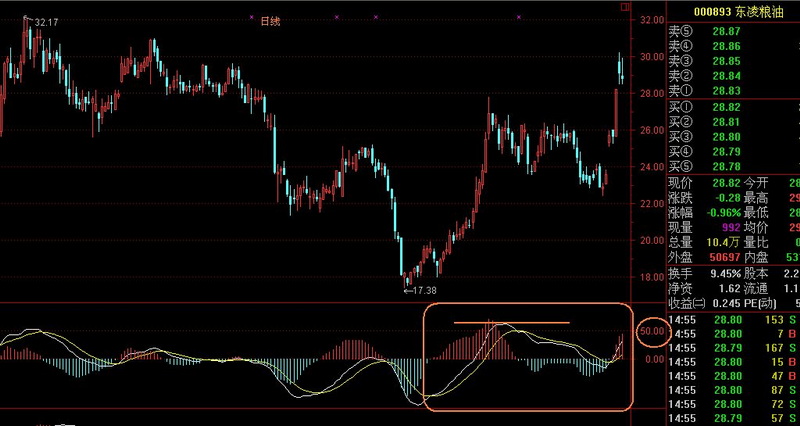Select the 日线 daily period label
Viewport: 800px width, 426px height.
click(270, 21)
